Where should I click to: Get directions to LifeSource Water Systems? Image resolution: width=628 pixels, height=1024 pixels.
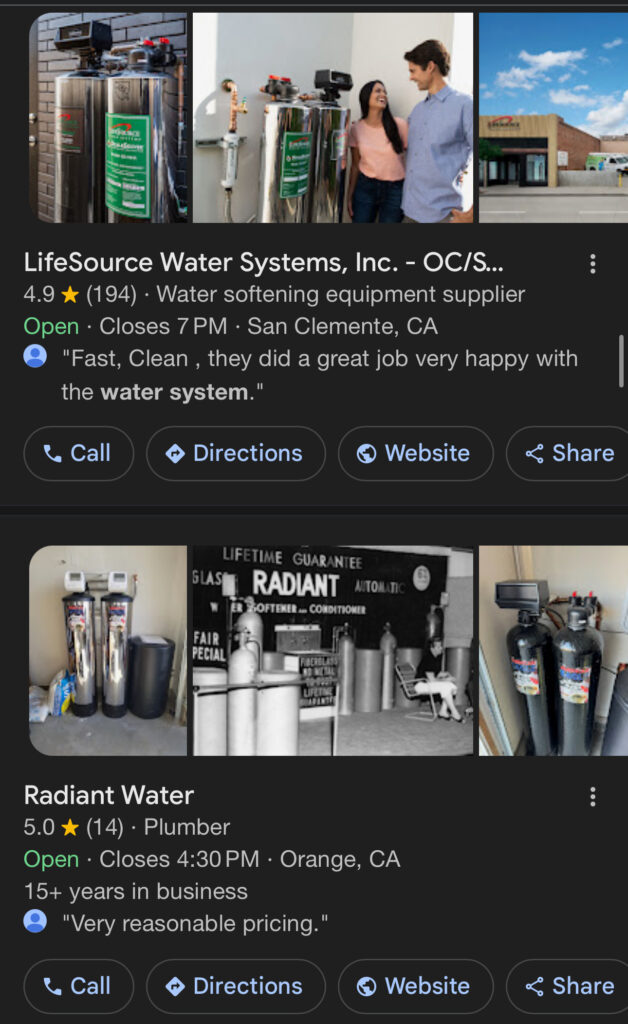(x=236, y=454)
